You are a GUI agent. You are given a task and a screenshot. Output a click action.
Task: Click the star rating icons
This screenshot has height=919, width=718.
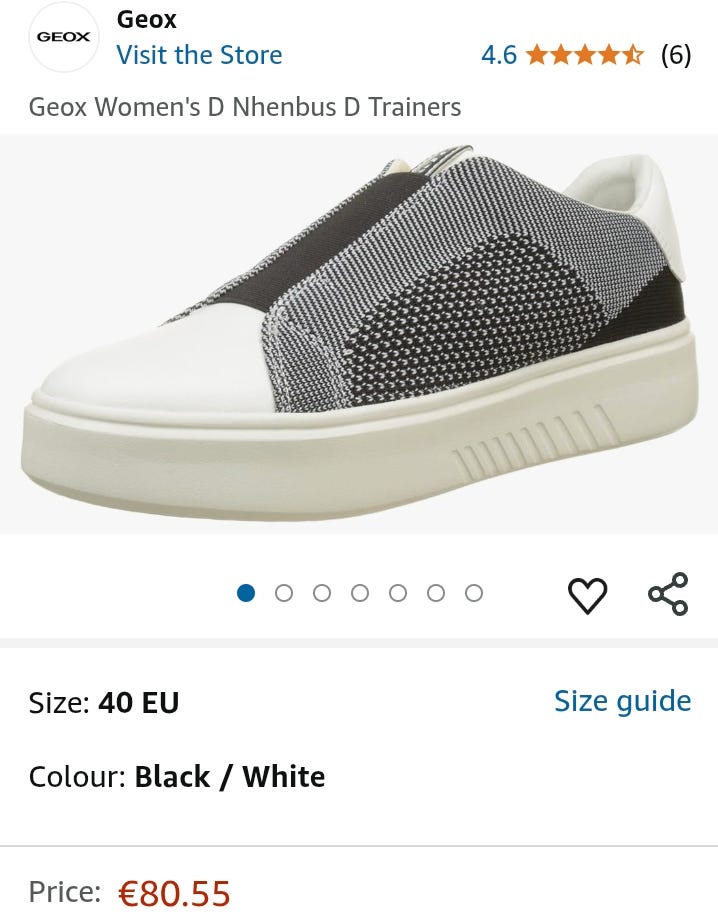[x=585, y=55]
